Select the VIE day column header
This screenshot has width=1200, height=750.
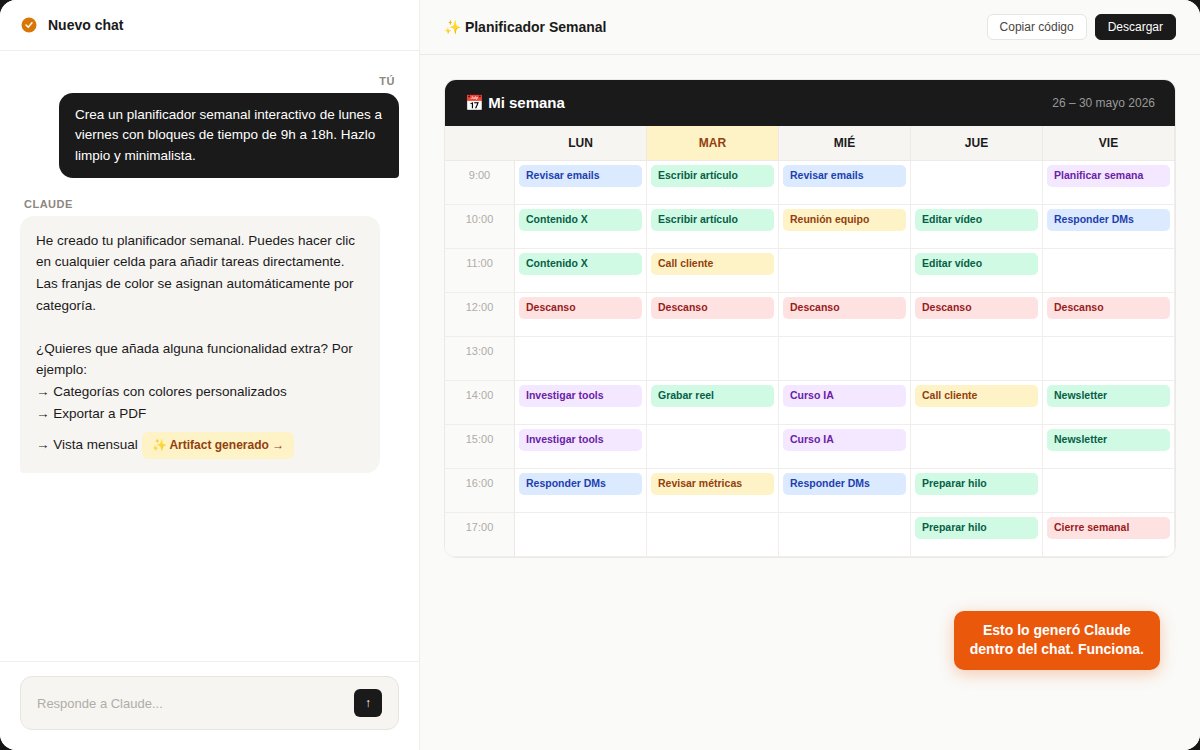point(1108,143)
